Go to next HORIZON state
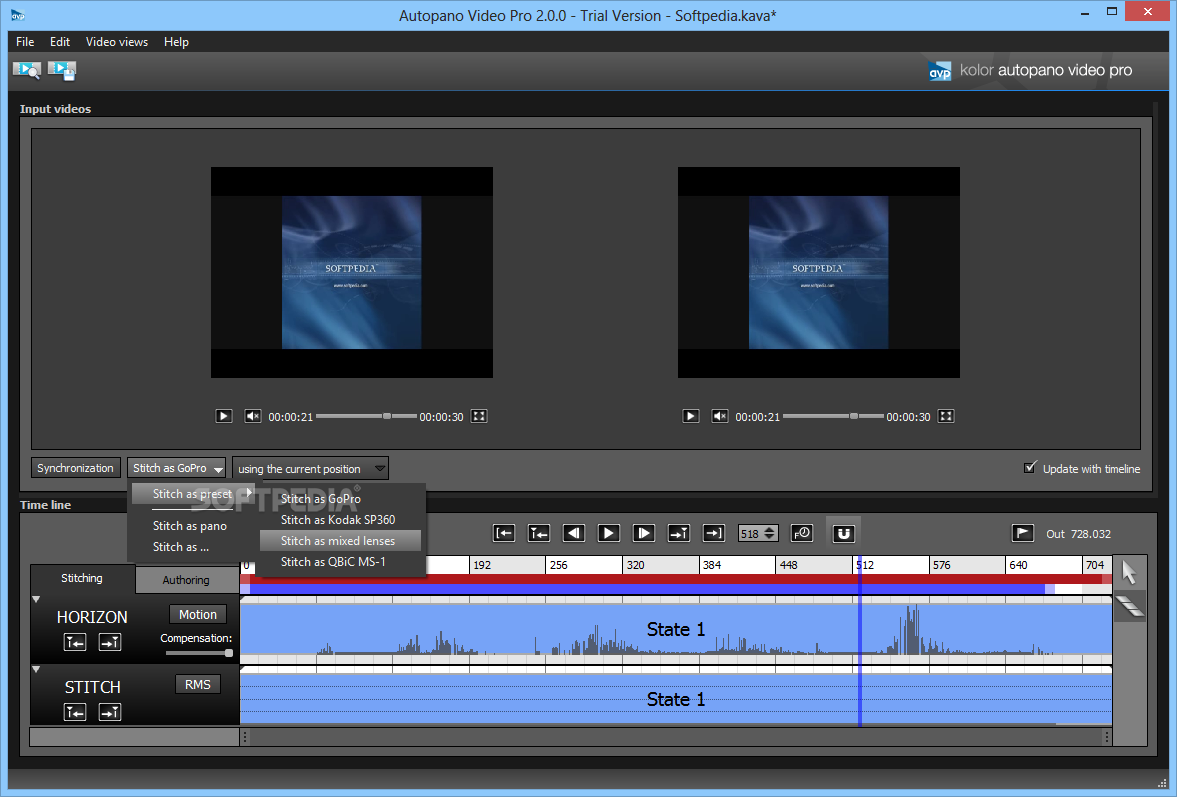 point(110,642)
